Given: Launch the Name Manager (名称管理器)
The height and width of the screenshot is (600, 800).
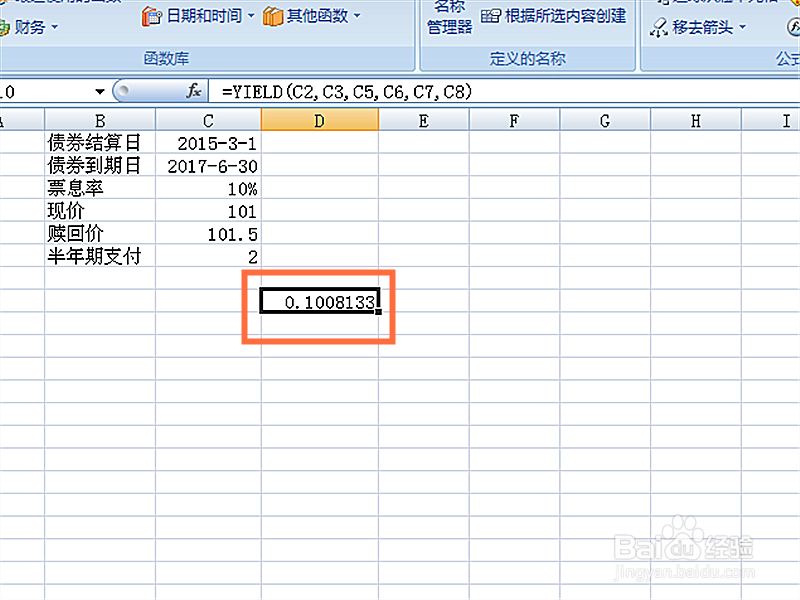Looking at the screenshot, I should tap(448, 17).
